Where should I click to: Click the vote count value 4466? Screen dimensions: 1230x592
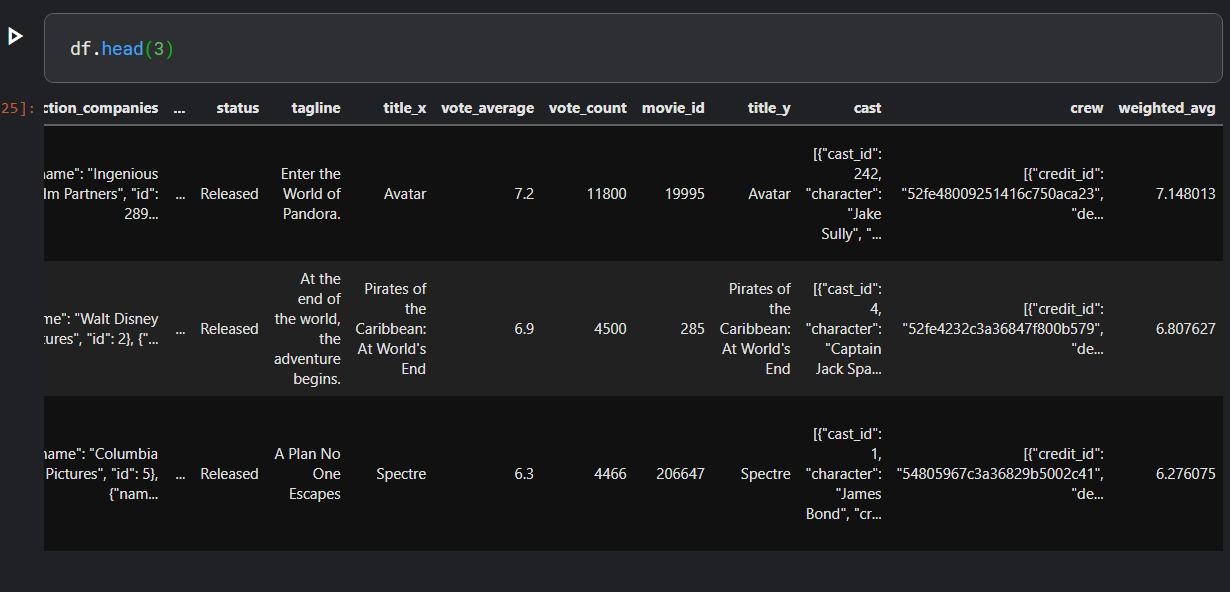click(x=611, y=474)
